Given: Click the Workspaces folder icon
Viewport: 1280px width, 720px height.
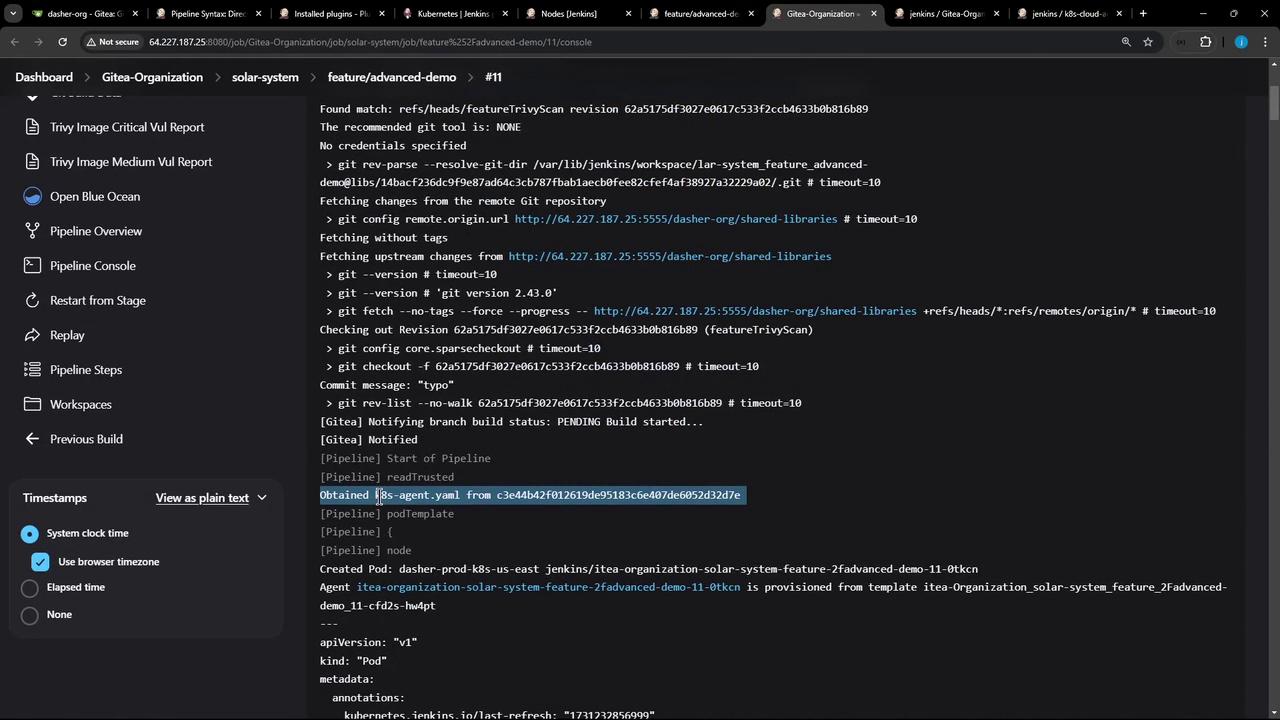Looking at the screenshot, I should click(x=32, y=404).
